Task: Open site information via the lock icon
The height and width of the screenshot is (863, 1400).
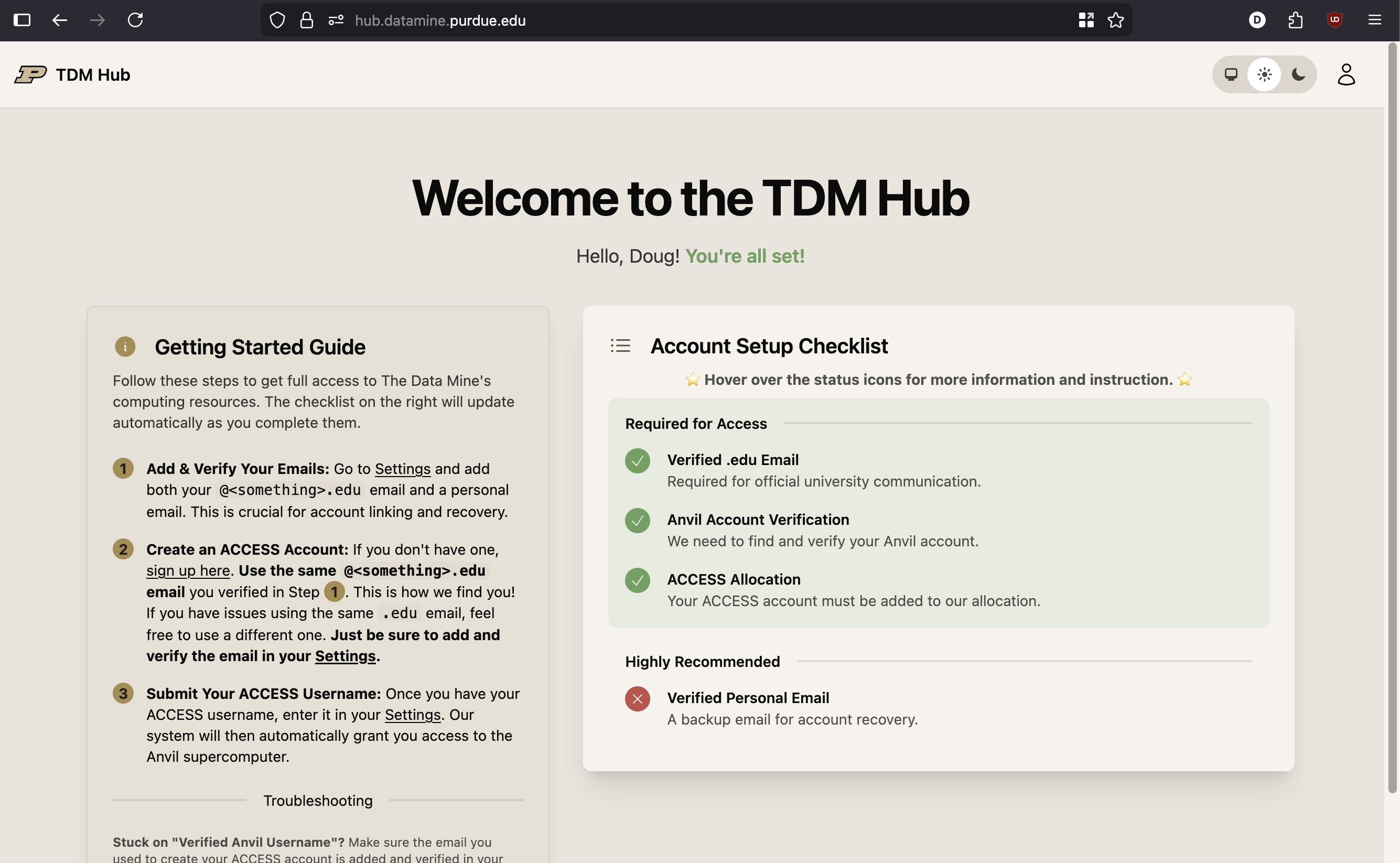Action: (x=307, y=20)
